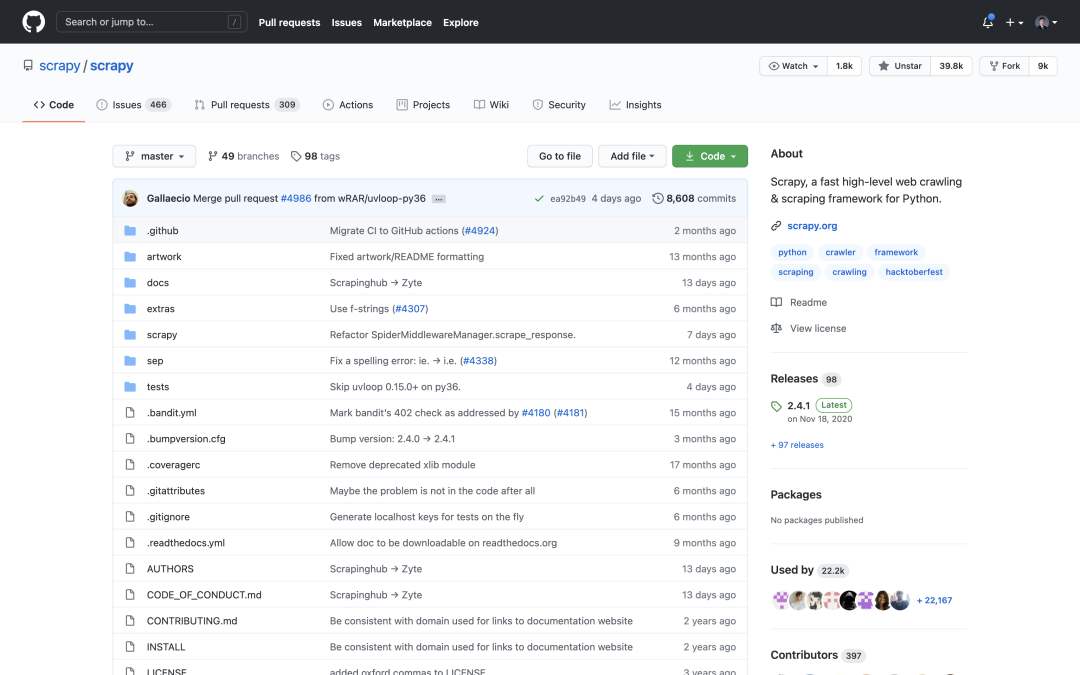Open the .coveragerc file icon

[130, 465]
